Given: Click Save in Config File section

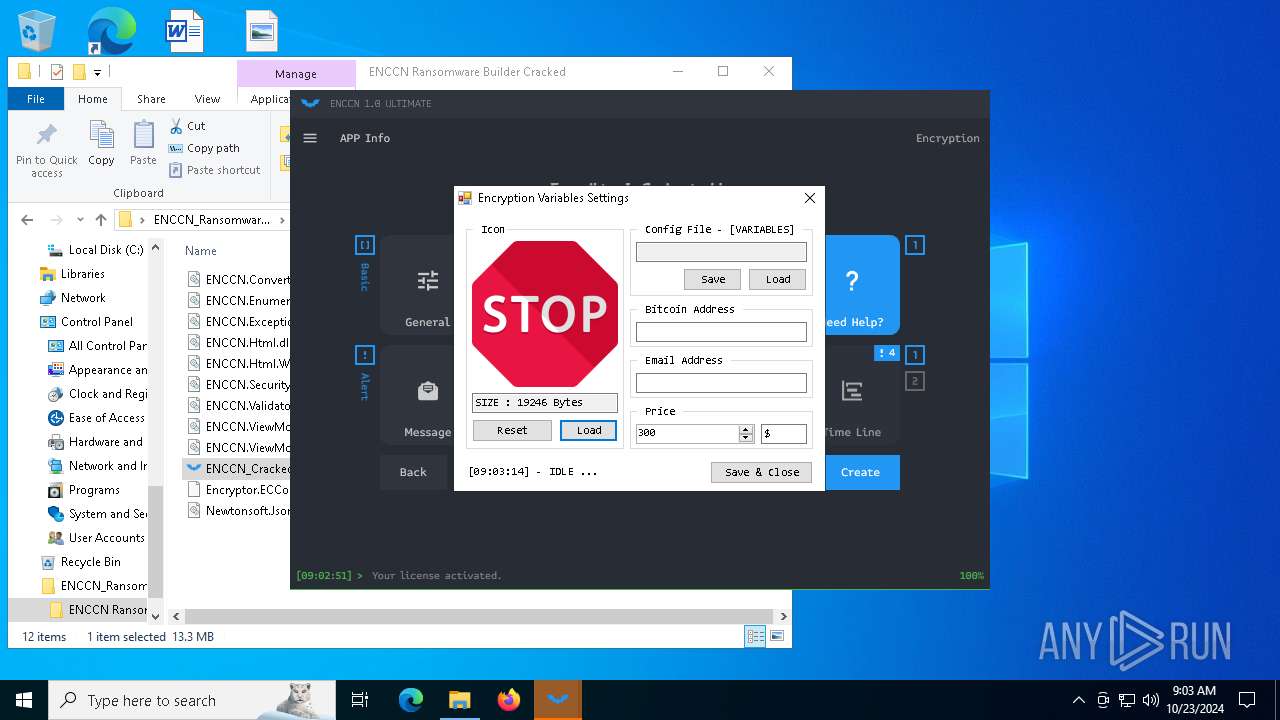Looking at the screenshot, I should [x=712, y=279].
